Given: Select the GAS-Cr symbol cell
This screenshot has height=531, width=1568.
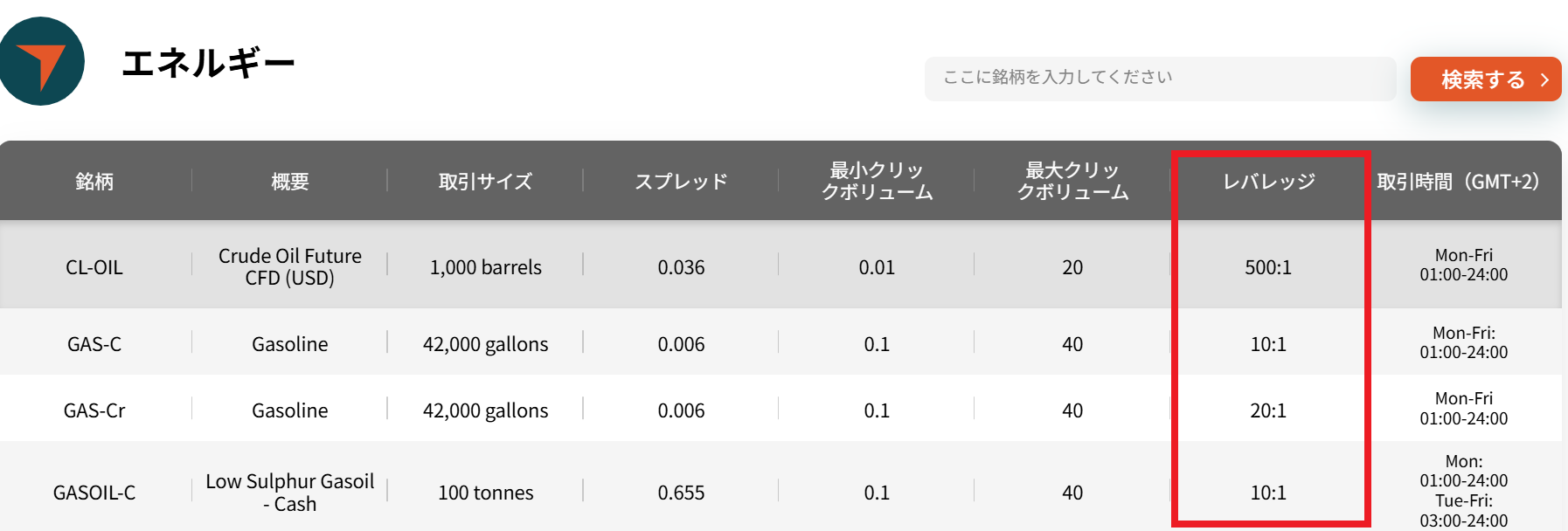Looking at the screenshot, I should (x=94, y=410).
